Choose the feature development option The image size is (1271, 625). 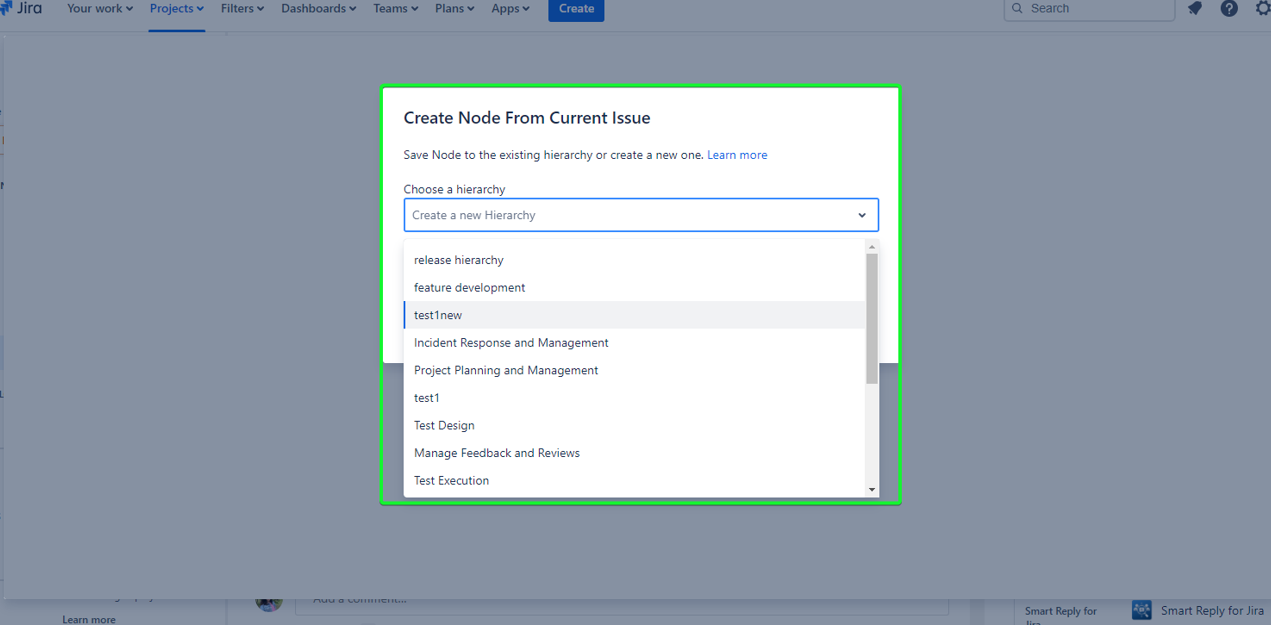pos(469,288)
